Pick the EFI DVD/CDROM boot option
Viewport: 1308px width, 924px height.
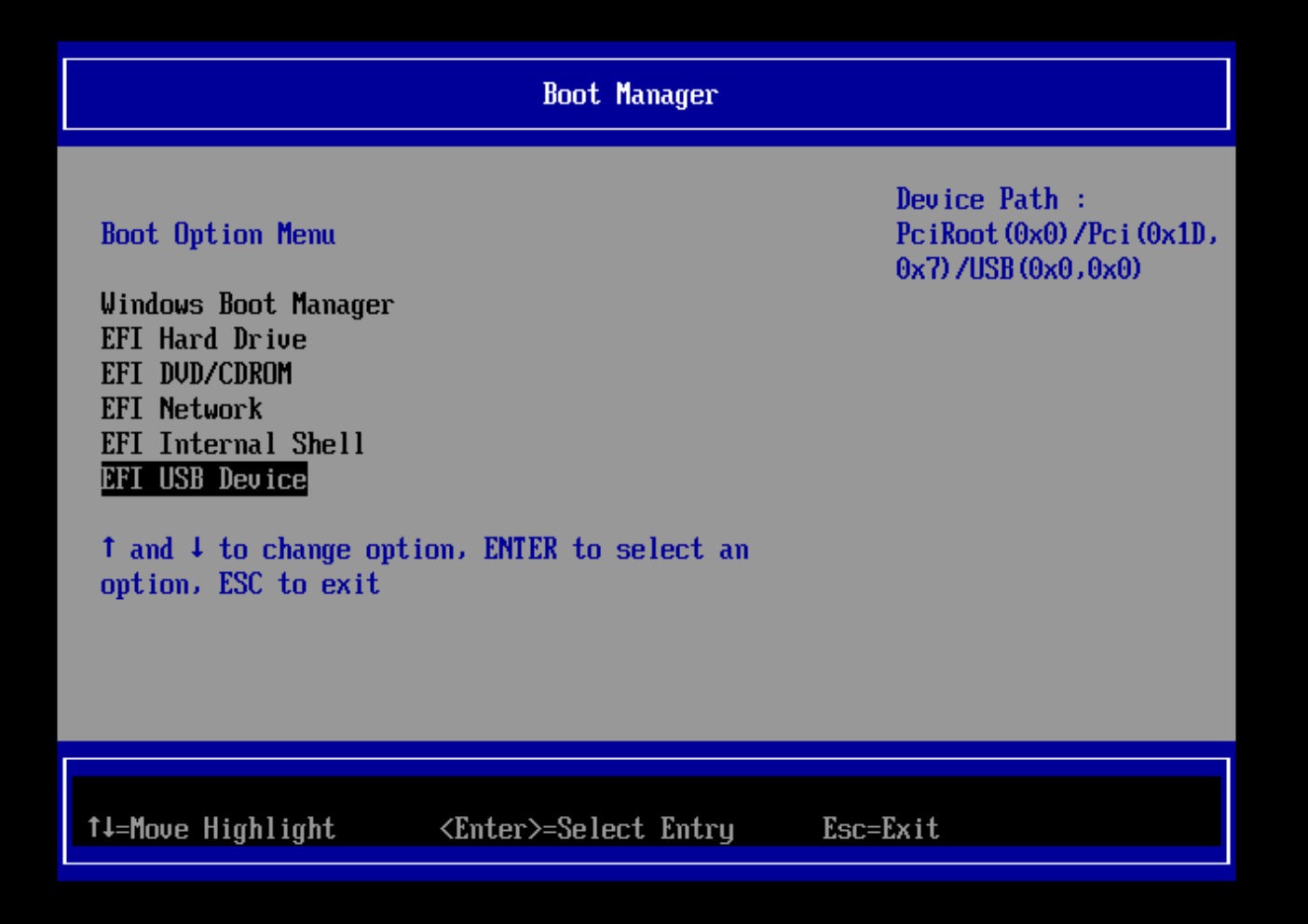[x=196, y=374]
